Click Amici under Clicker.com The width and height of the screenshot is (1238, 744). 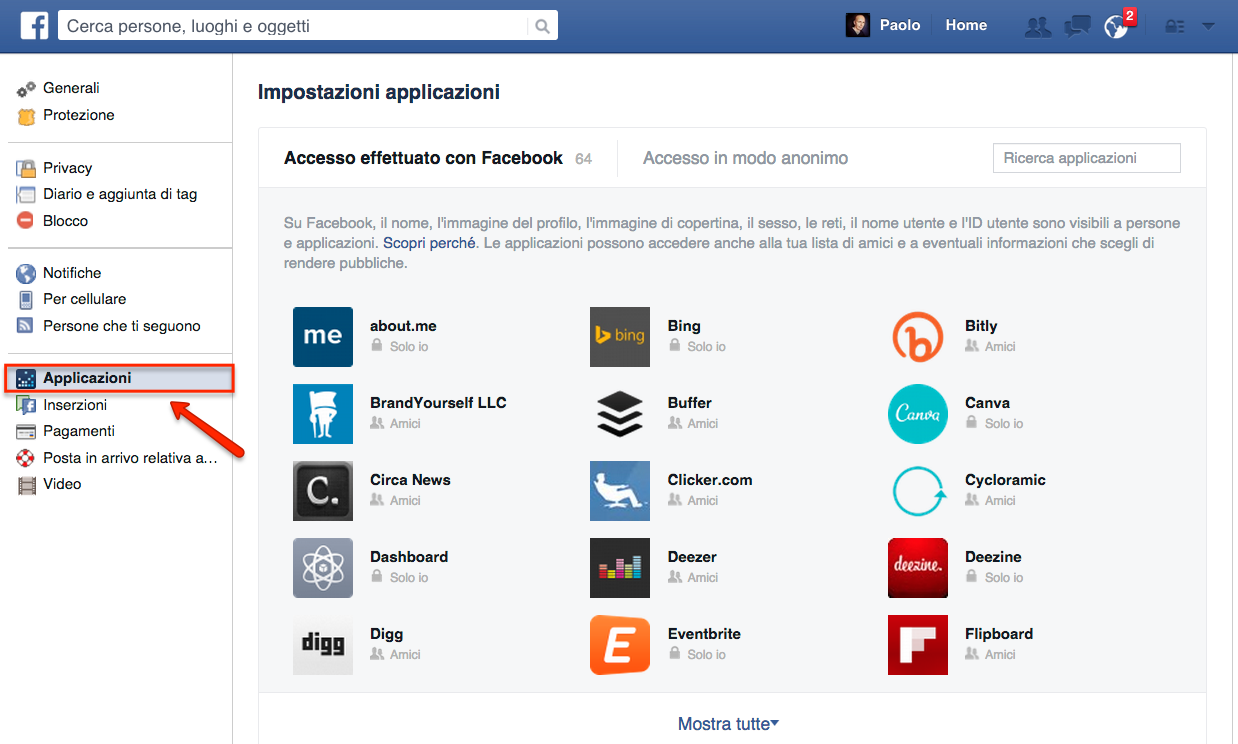point(703,501)
